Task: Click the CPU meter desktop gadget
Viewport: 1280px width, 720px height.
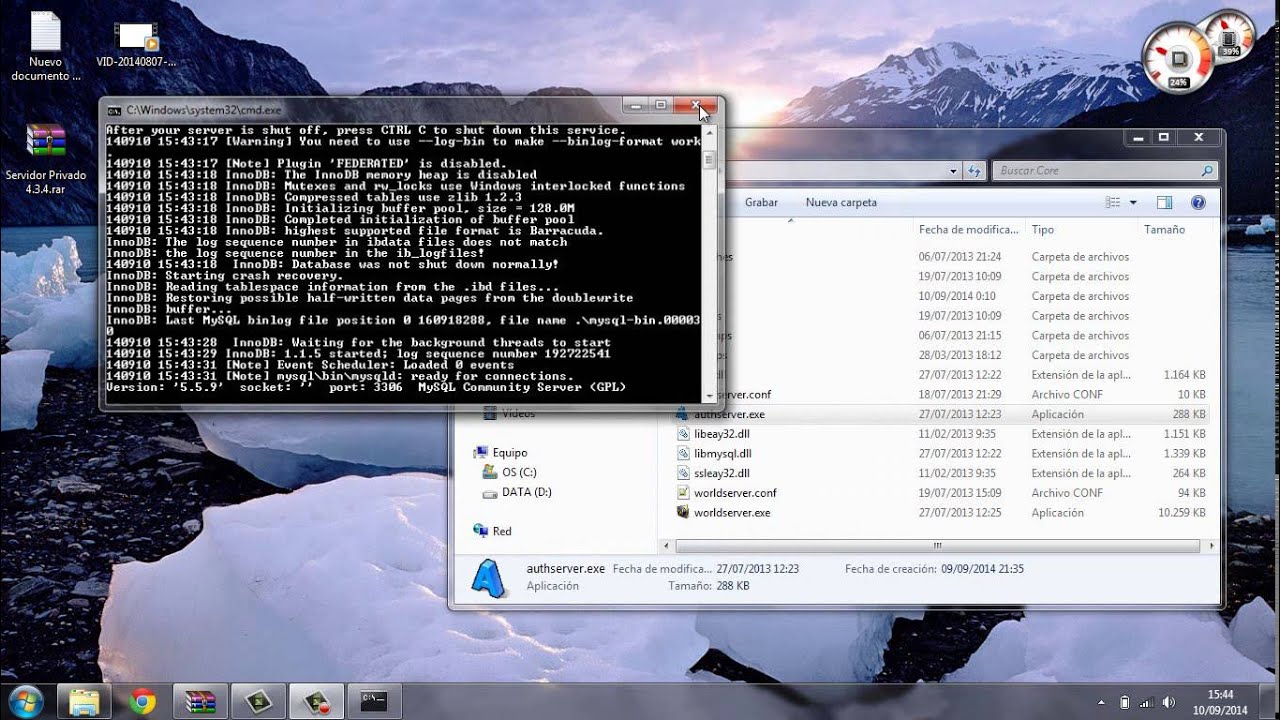Action: (1180, 57)
